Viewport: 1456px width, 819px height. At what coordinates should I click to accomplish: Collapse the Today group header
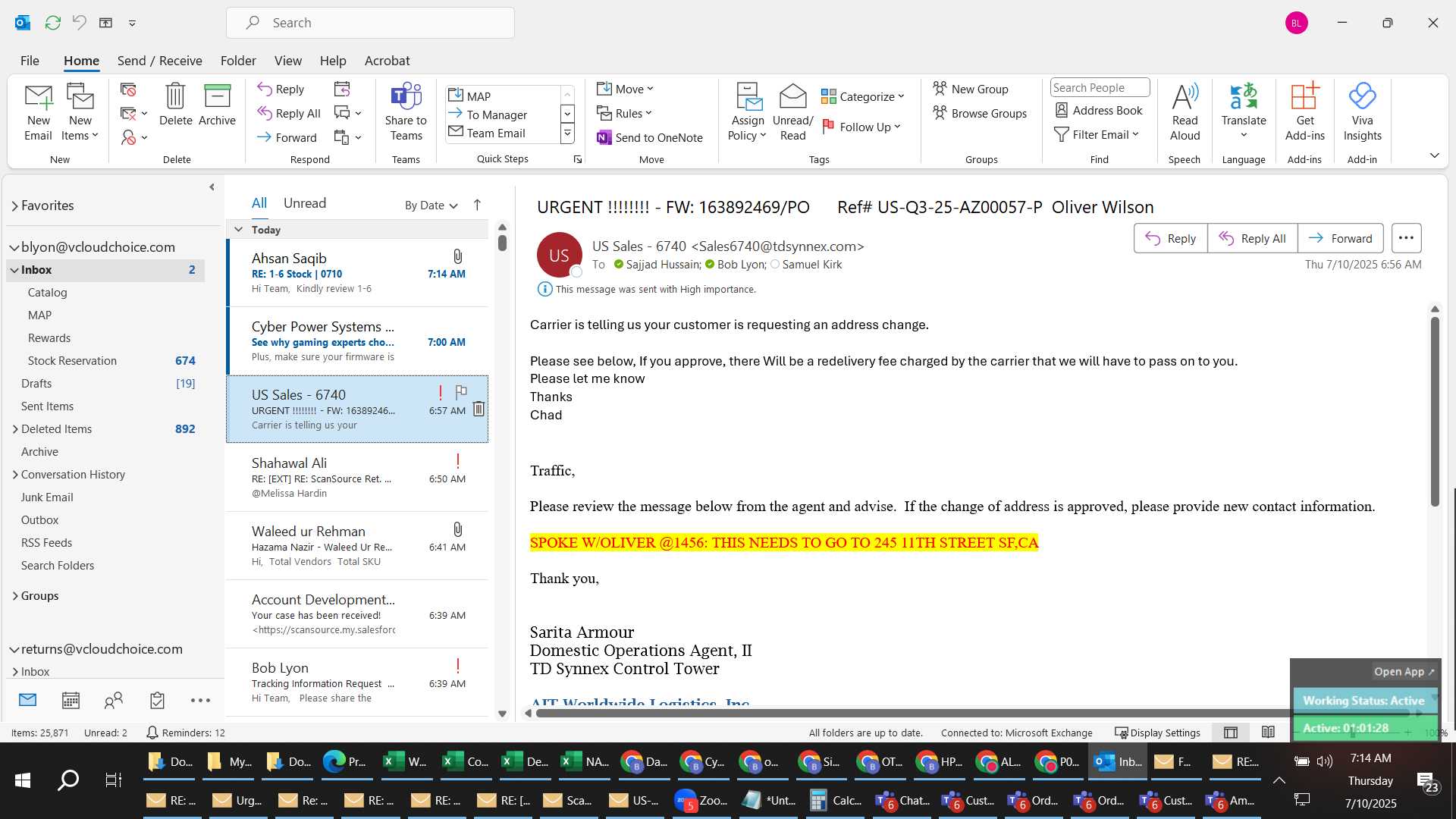click(x=238, y=229)
